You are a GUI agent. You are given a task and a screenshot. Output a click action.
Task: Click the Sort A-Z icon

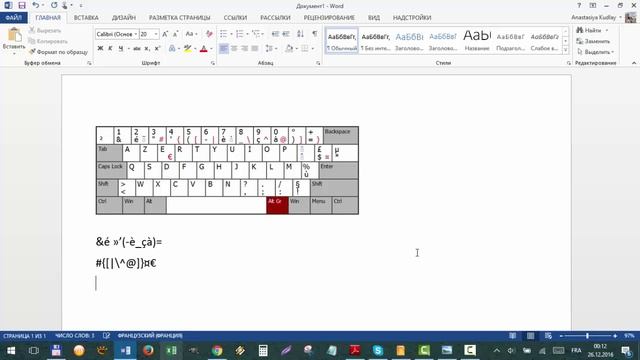[x=300, y=34]
